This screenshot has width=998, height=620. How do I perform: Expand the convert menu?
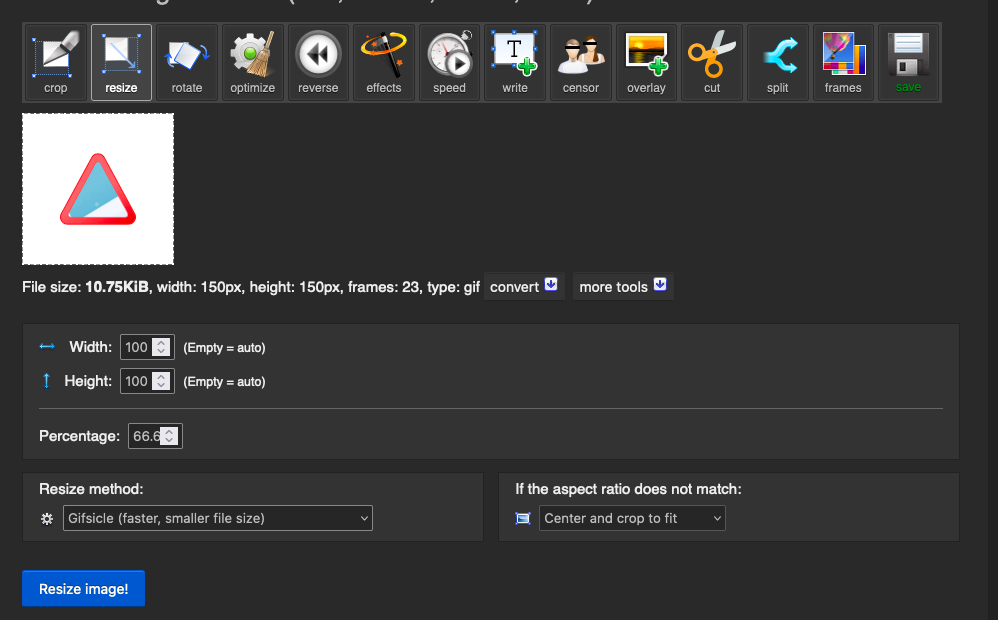pos(524,286)
